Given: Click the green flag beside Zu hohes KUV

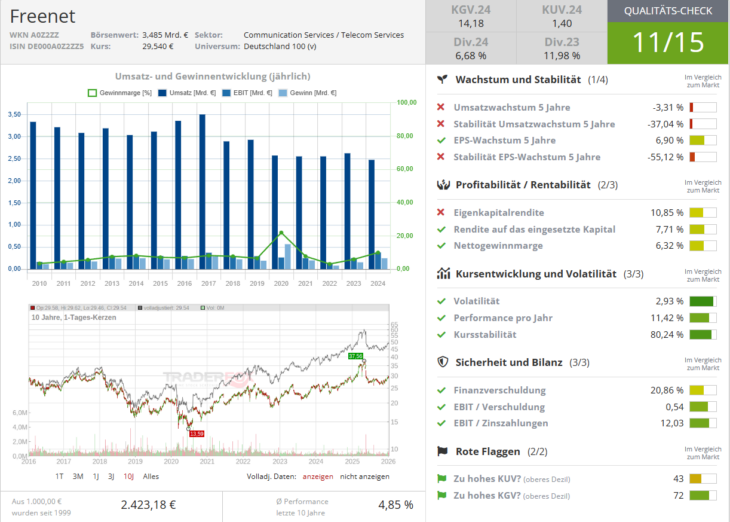Looking at the screenshot, I should tap(441, 478).
